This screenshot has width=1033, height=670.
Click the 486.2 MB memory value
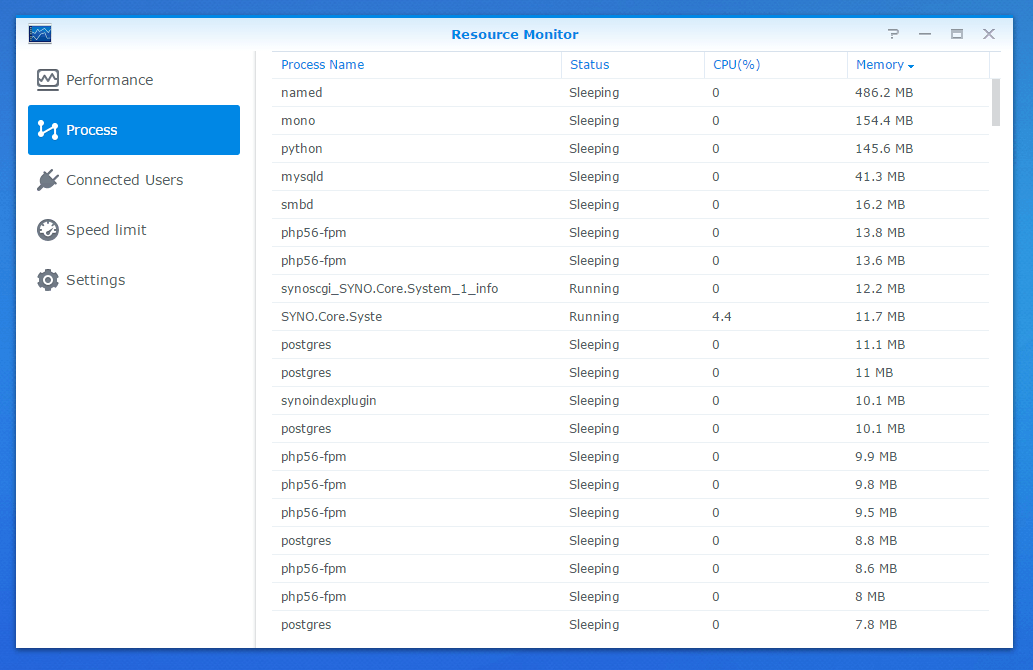884,93
